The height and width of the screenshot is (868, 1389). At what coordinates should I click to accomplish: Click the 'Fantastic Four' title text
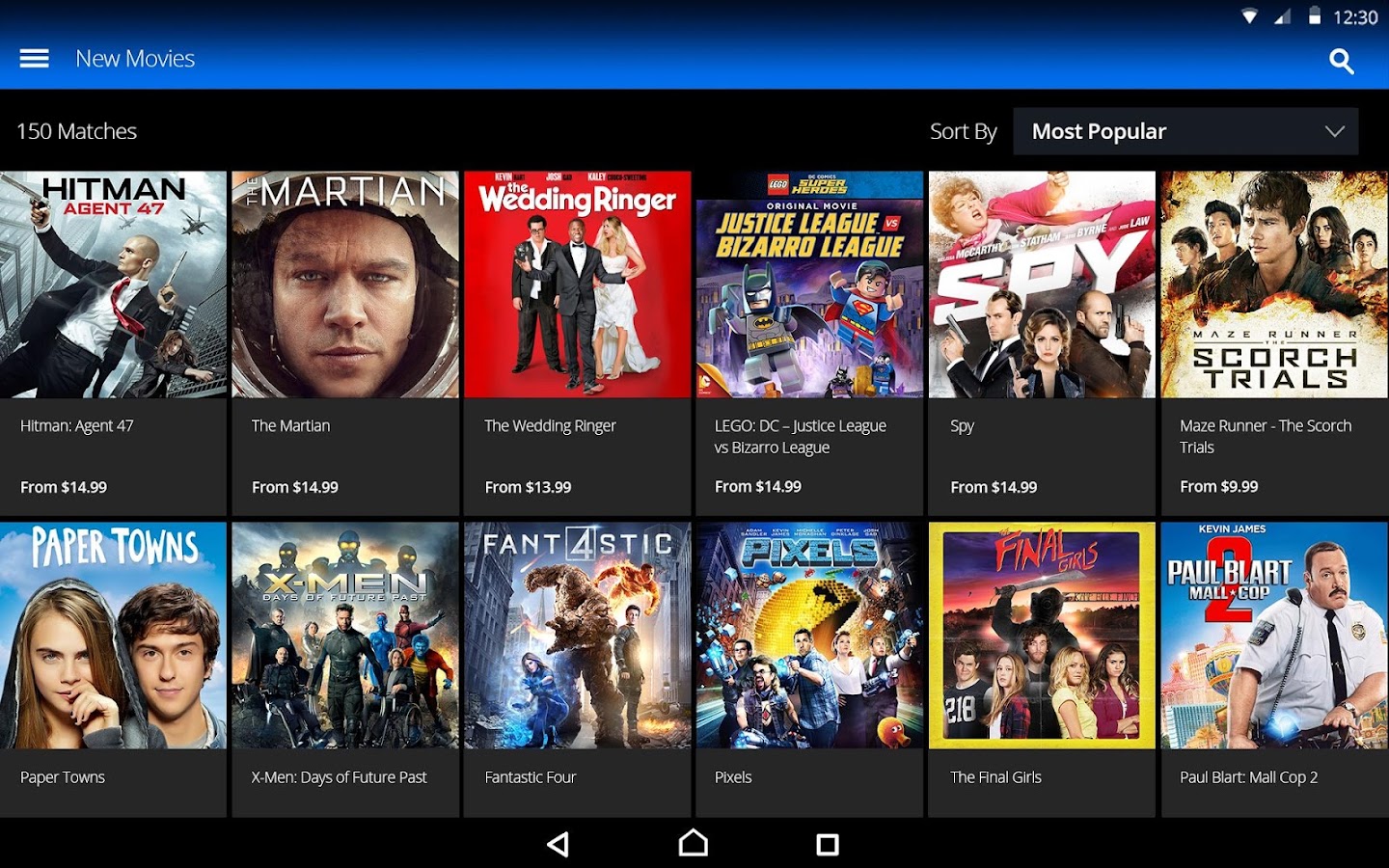click(531, 777)
